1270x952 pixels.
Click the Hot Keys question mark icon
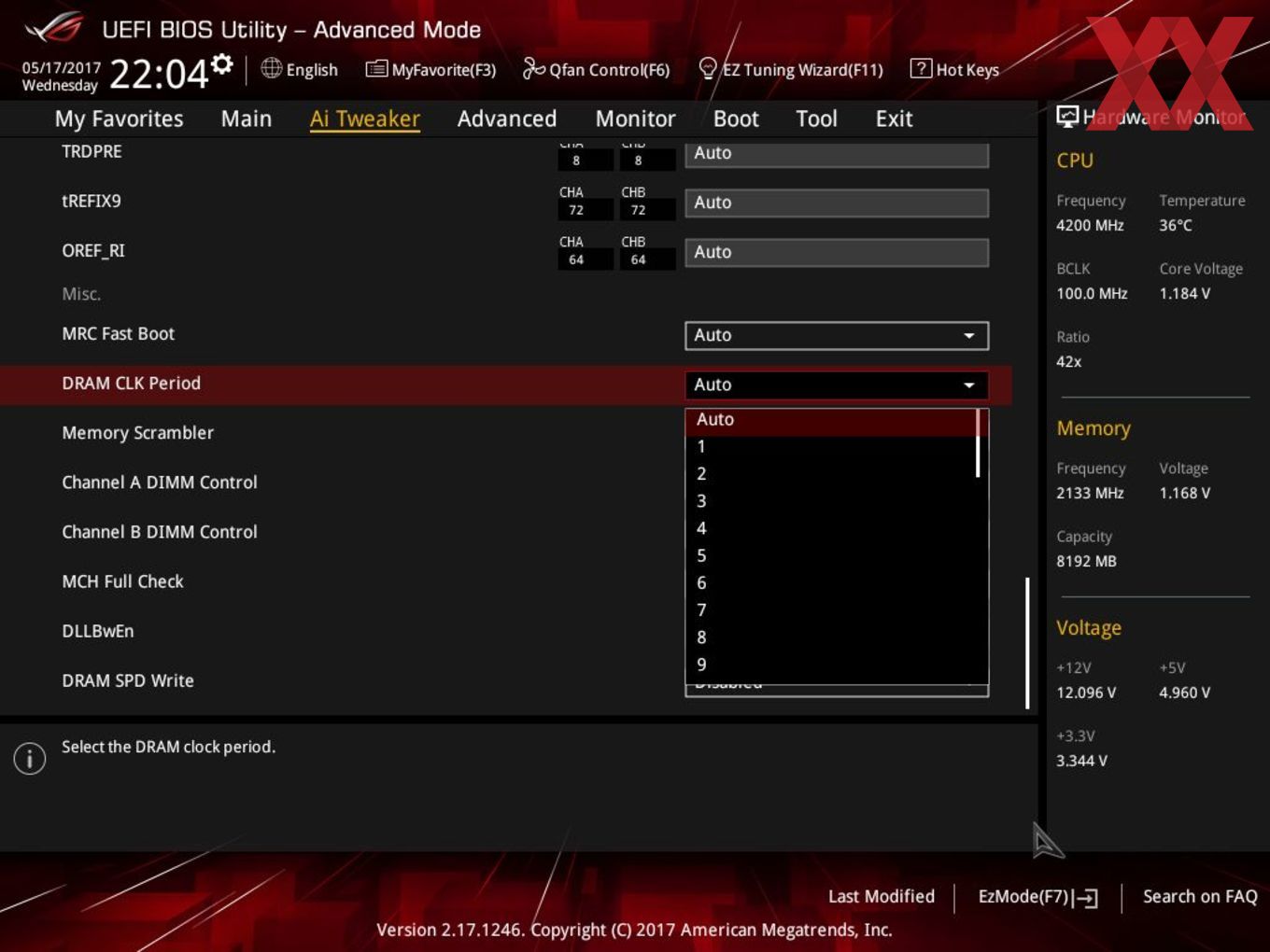921,68
